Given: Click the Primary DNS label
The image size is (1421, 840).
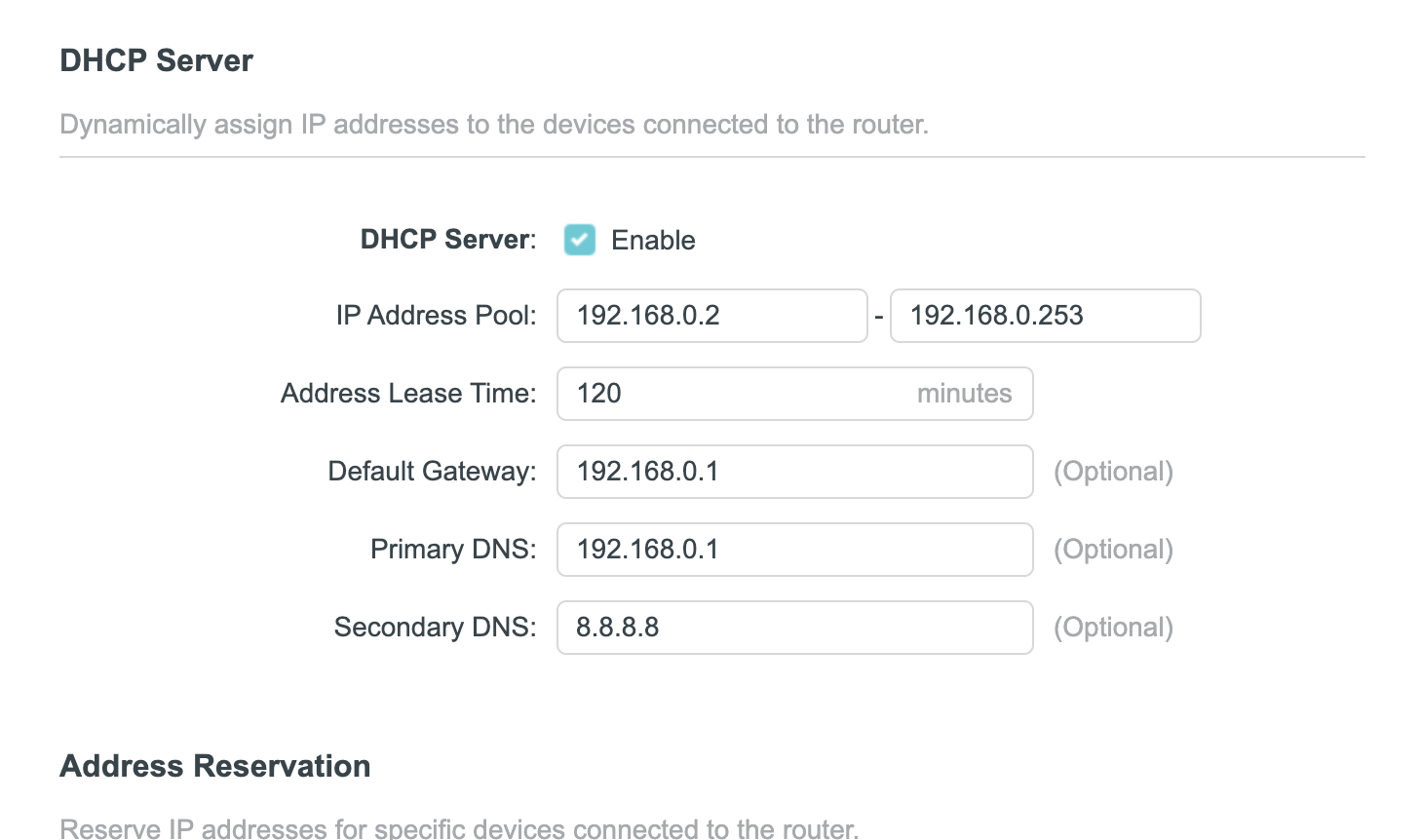Looking at the screenshot, I should pyautogui.click(x=452, y=550).
